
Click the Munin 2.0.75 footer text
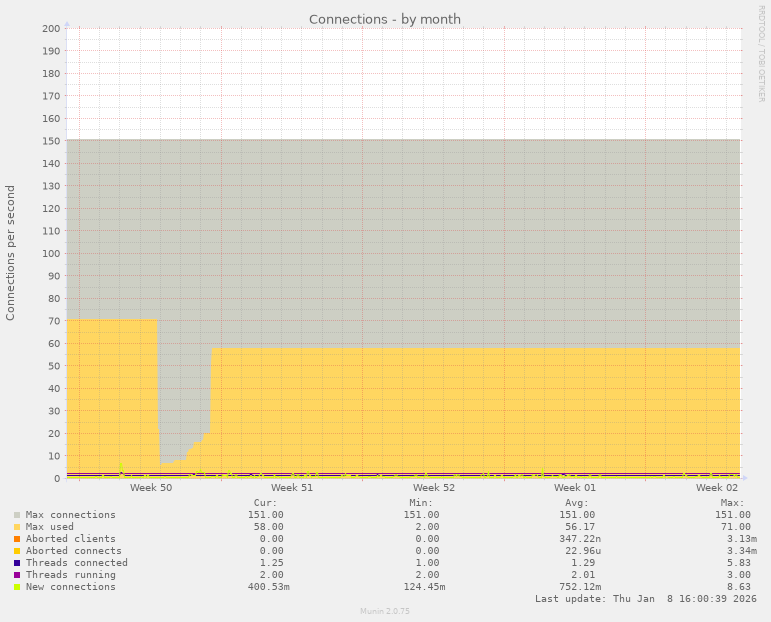385,611
